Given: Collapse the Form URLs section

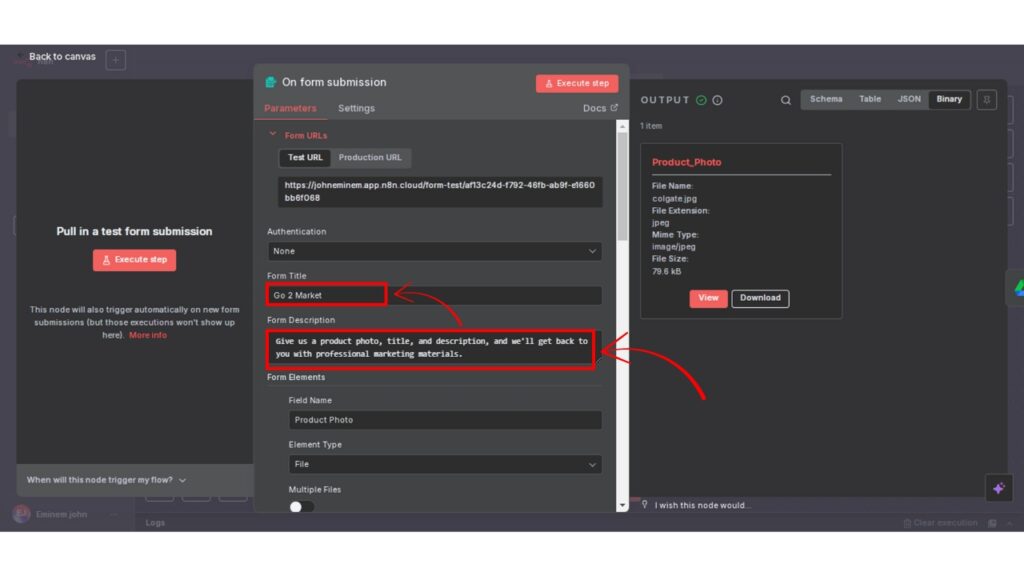Looking at the screenshot, I should click(272, 135).
